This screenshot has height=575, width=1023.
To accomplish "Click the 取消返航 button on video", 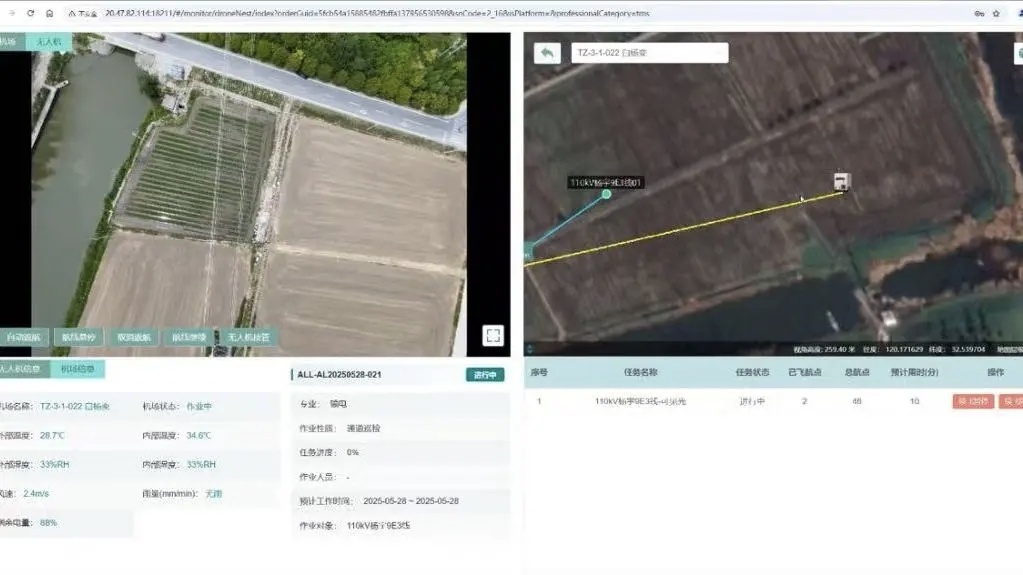I will (x=134, y=337).
